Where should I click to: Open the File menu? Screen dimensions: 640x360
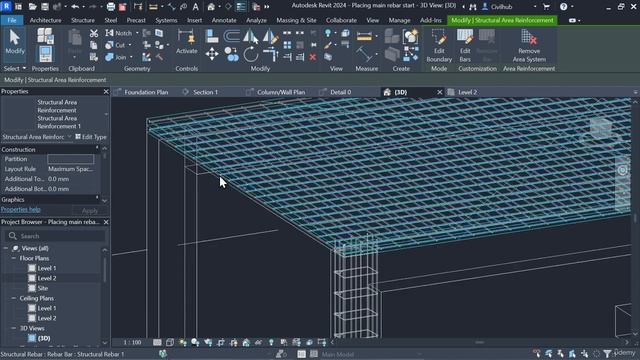[12, 20]
